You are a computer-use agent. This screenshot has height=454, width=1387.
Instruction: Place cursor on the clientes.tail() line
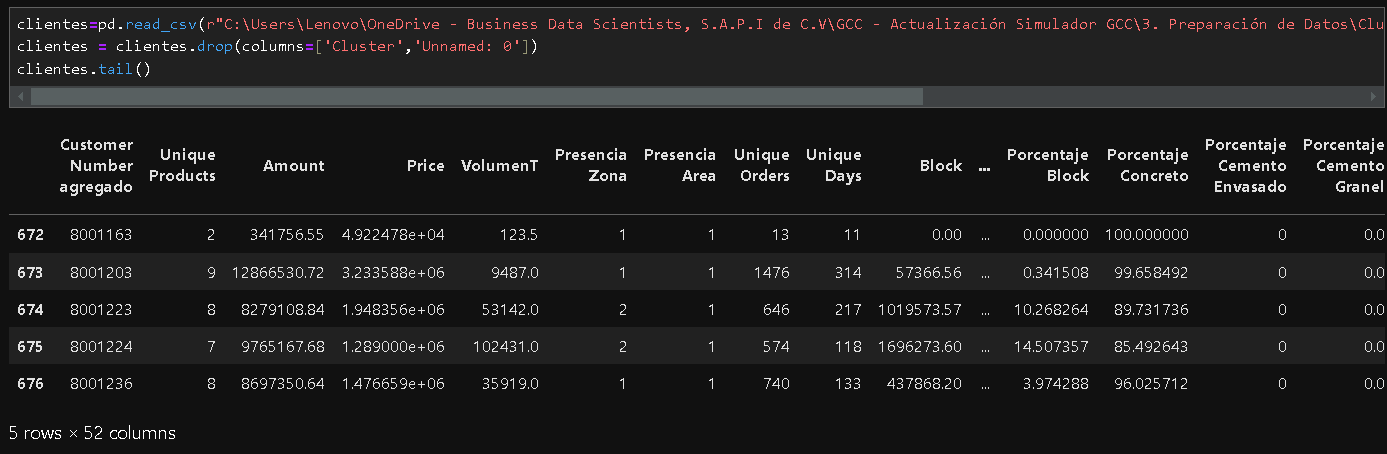pos(83,70)
